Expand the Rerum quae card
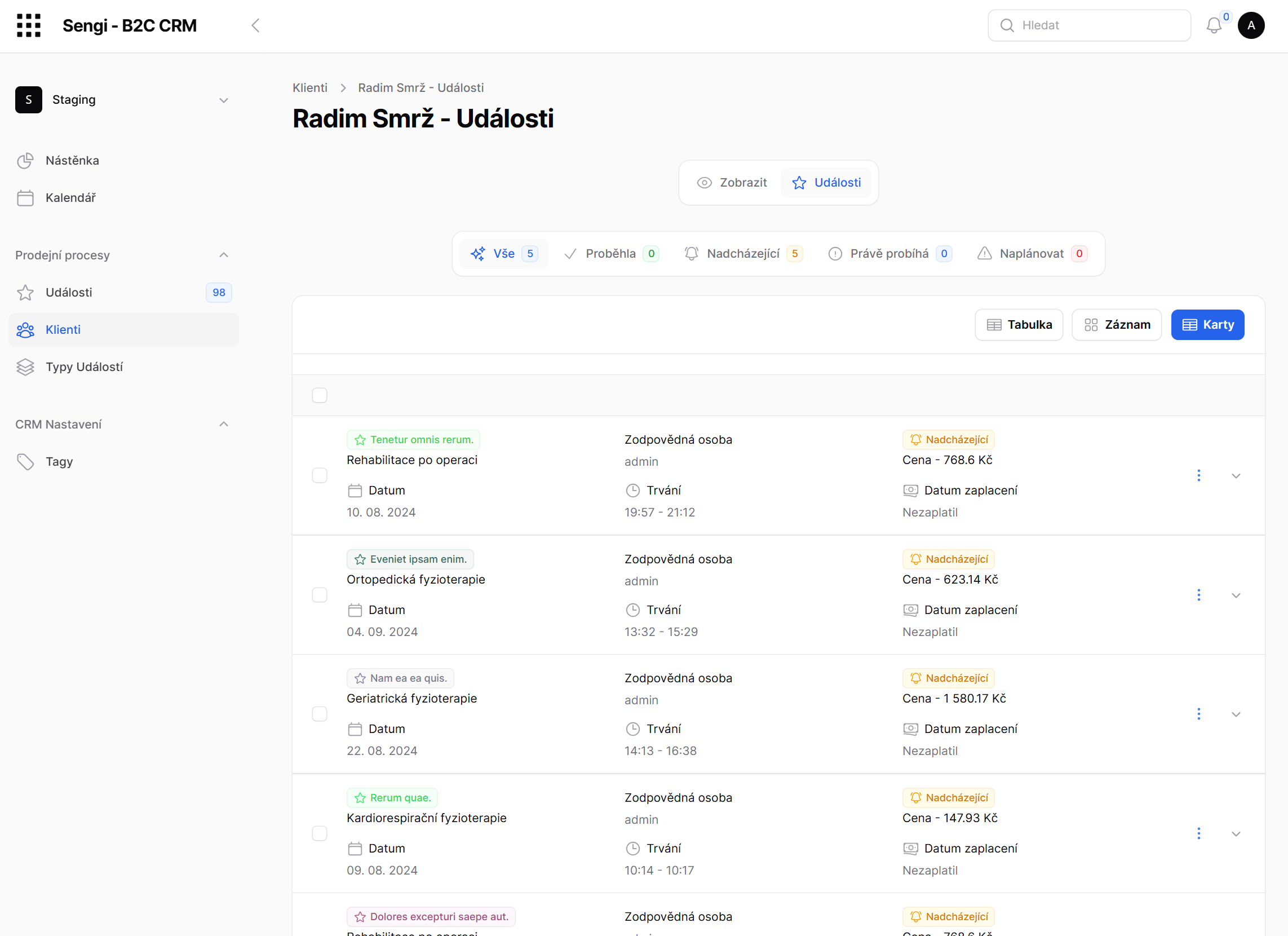 click(x=1236, y=834)
